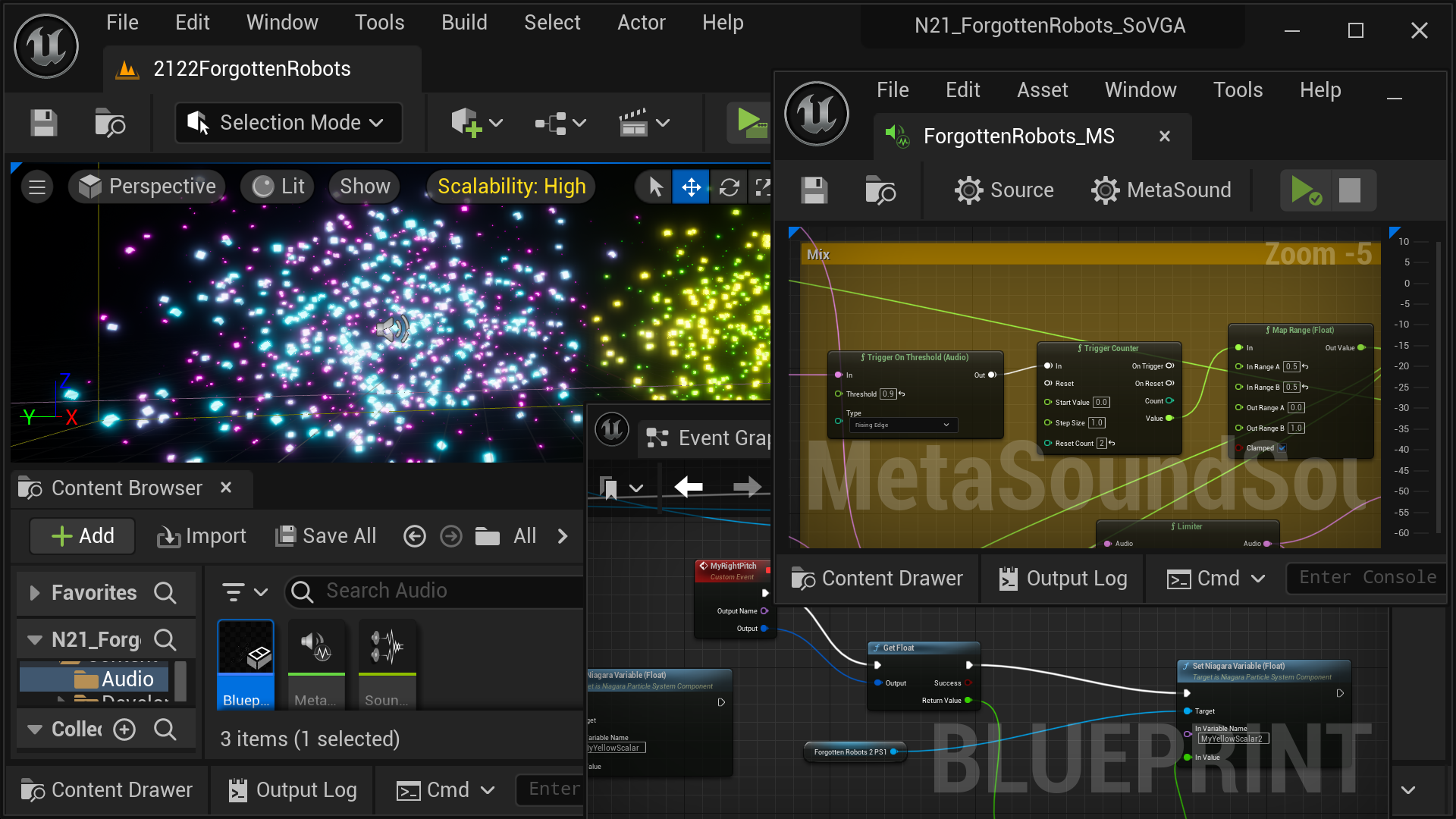Image resolution: width=1456 pixels, height=819 pixels.
Task: Select the Blueprint asset thumbnail
Action: pos(246,664)
